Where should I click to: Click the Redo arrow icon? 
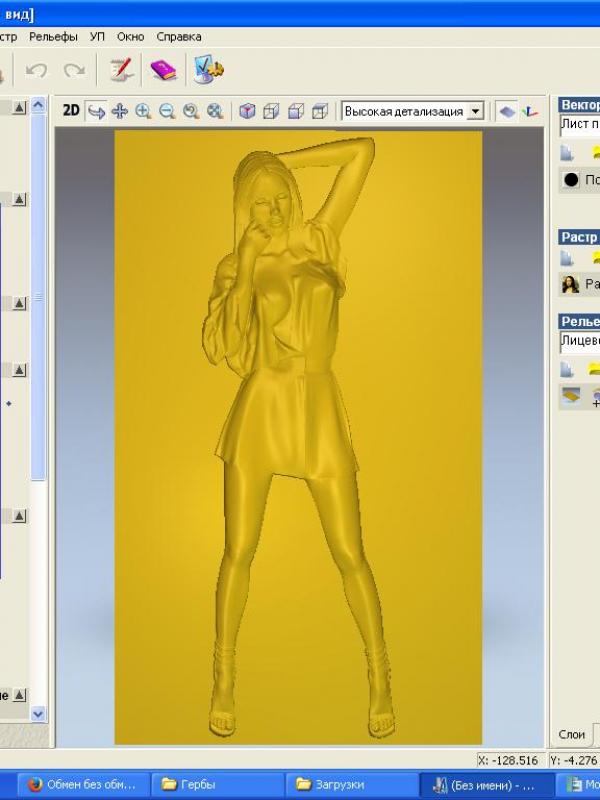(74, 70)
